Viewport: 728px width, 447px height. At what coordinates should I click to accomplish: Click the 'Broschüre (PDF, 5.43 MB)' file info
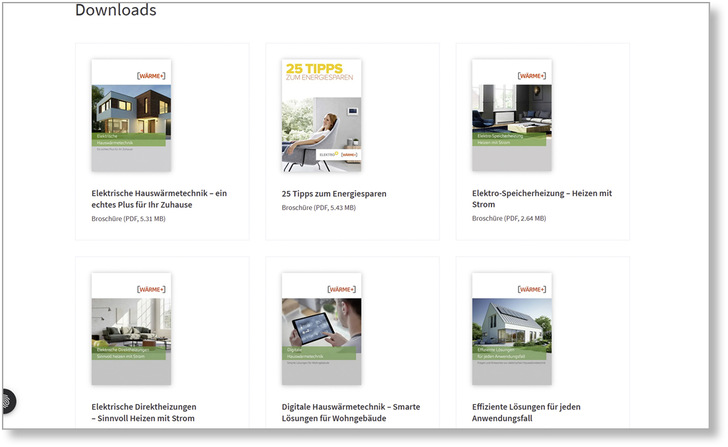(318, 207)
